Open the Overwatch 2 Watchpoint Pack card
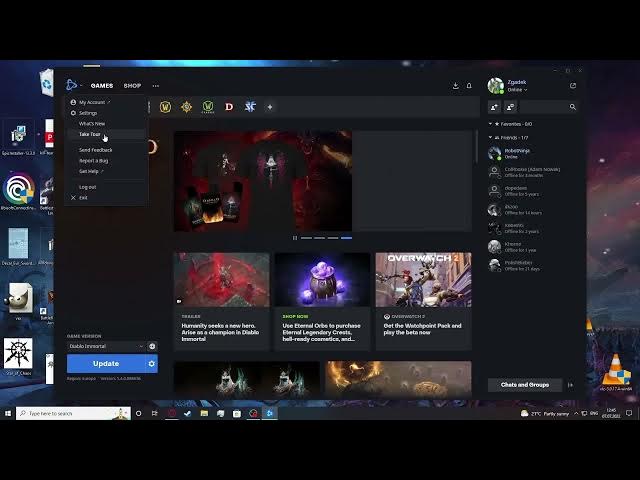 coord(424,301)
